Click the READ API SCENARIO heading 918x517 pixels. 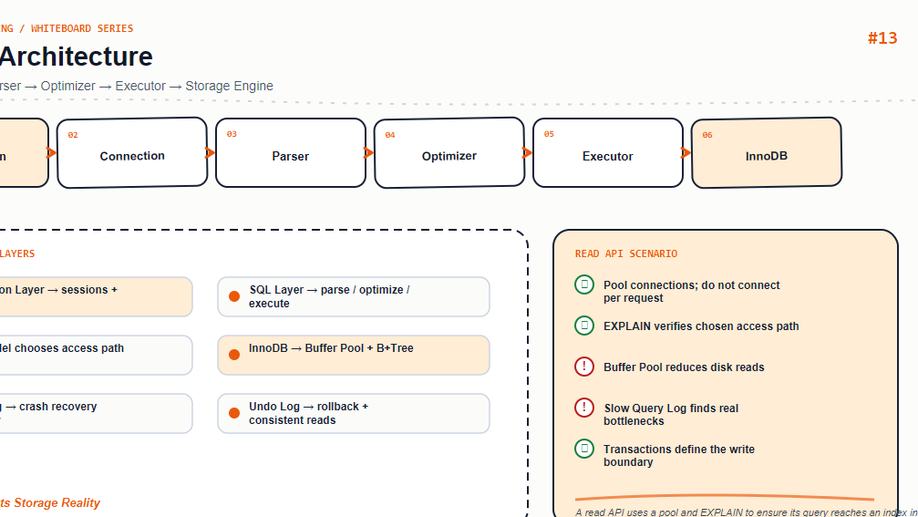coord(626,254)
